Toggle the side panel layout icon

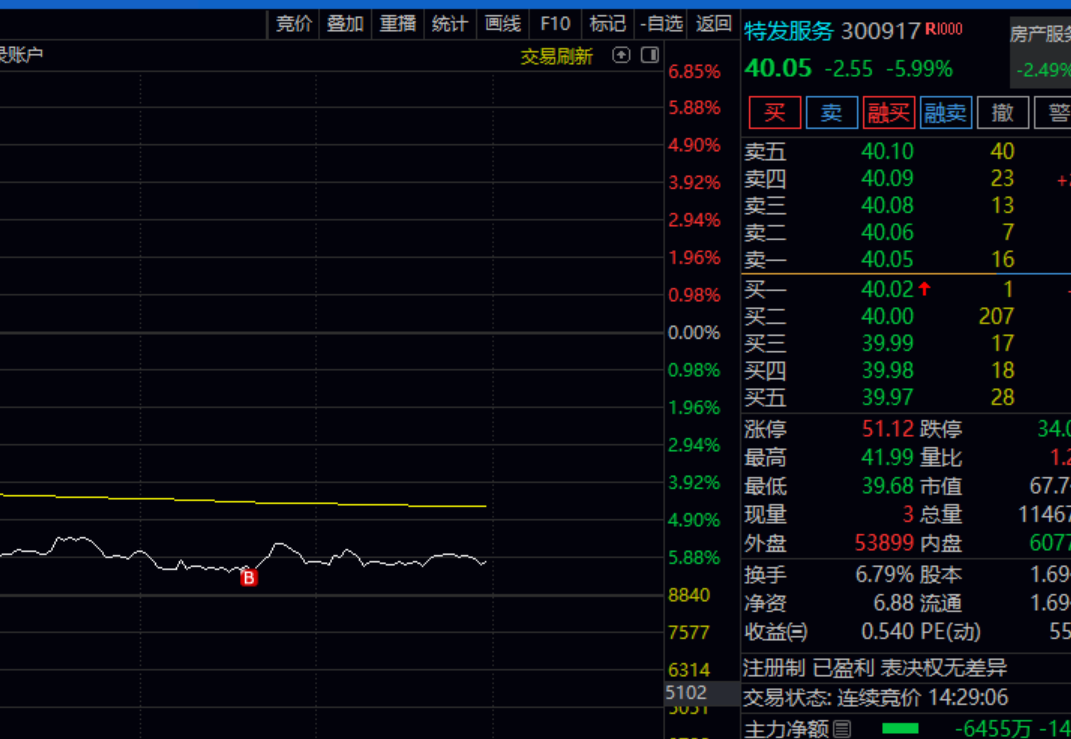650,55
